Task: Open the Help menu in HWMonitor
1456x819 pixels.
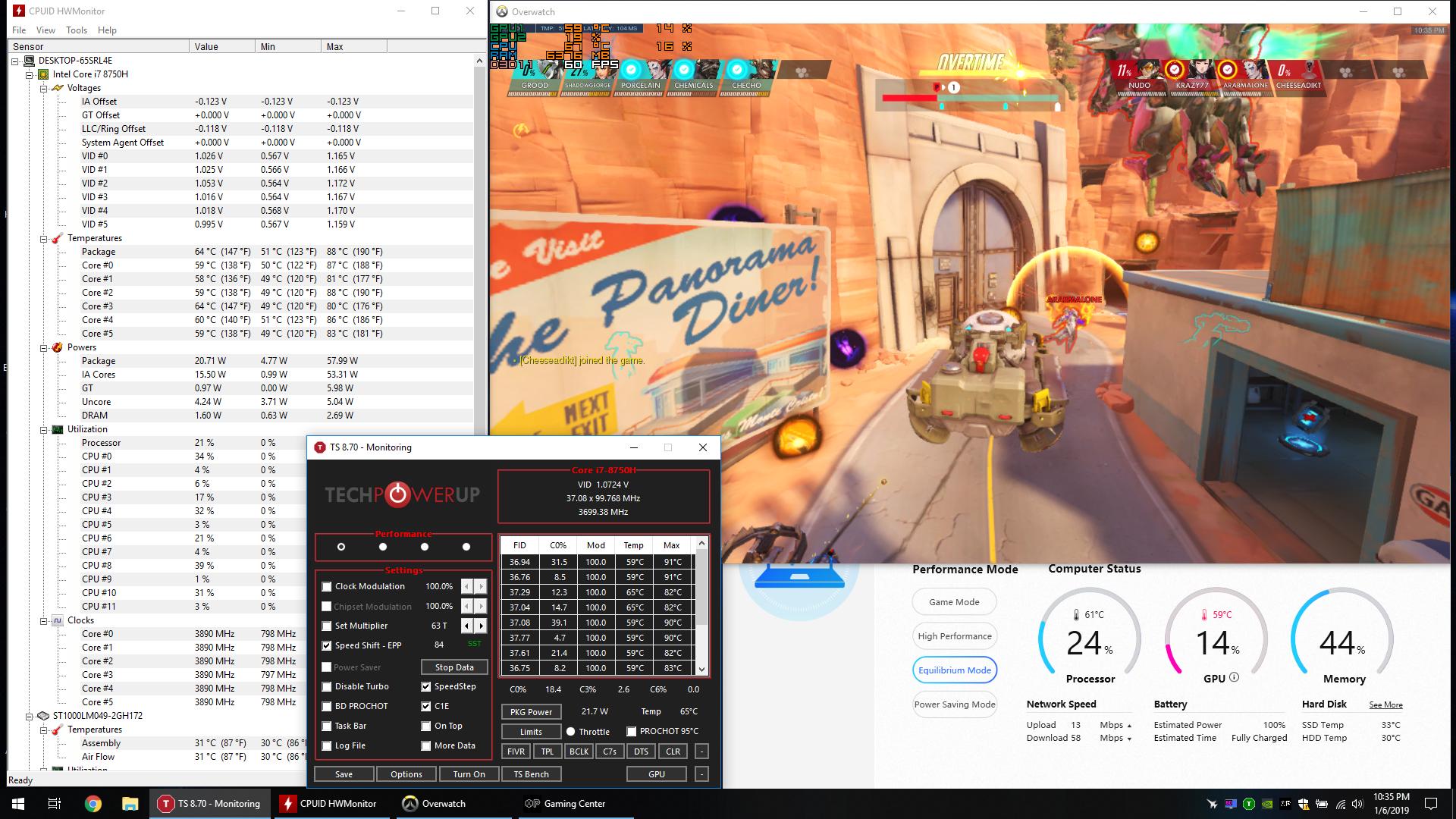Action: pos(107,30)
